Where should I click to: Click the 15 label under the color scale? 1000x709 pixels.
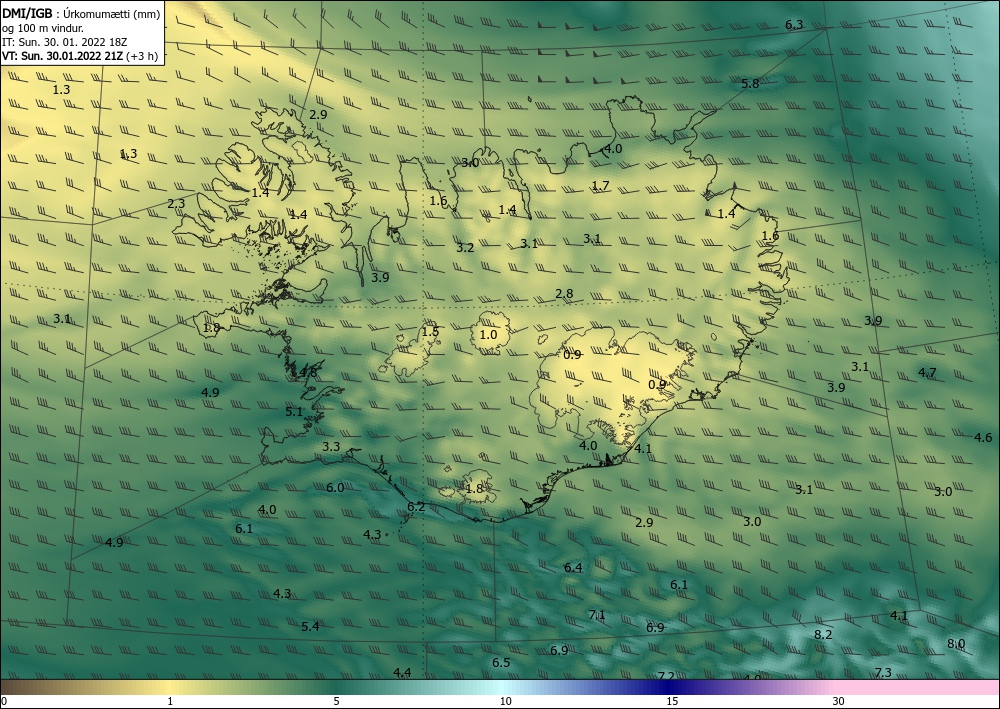(x=672, y=702)
